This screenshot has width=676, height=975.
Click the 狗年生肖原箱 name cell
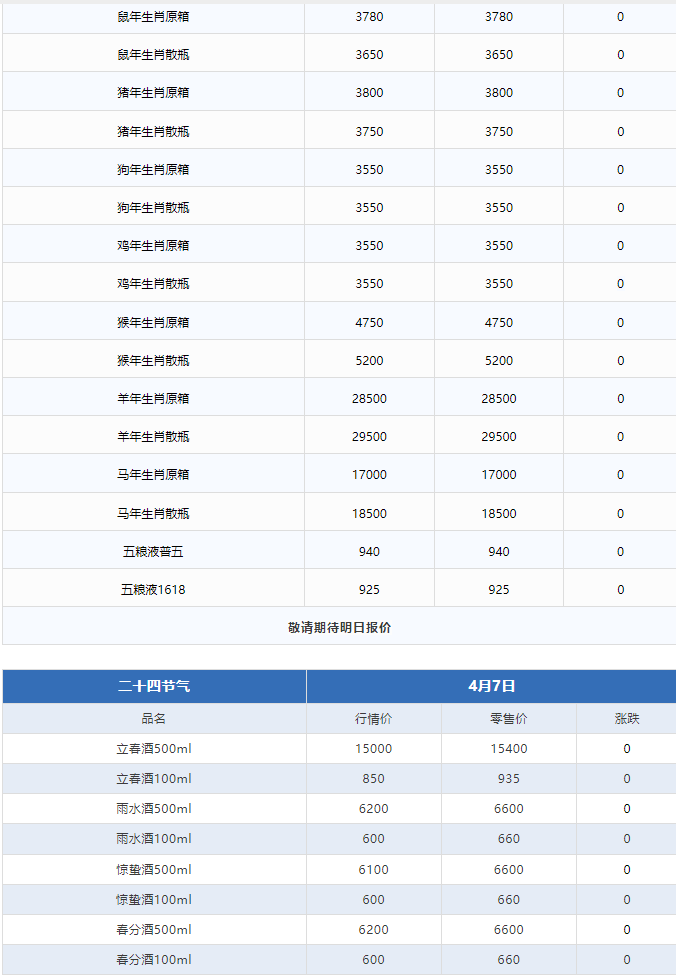click(153, 170)
